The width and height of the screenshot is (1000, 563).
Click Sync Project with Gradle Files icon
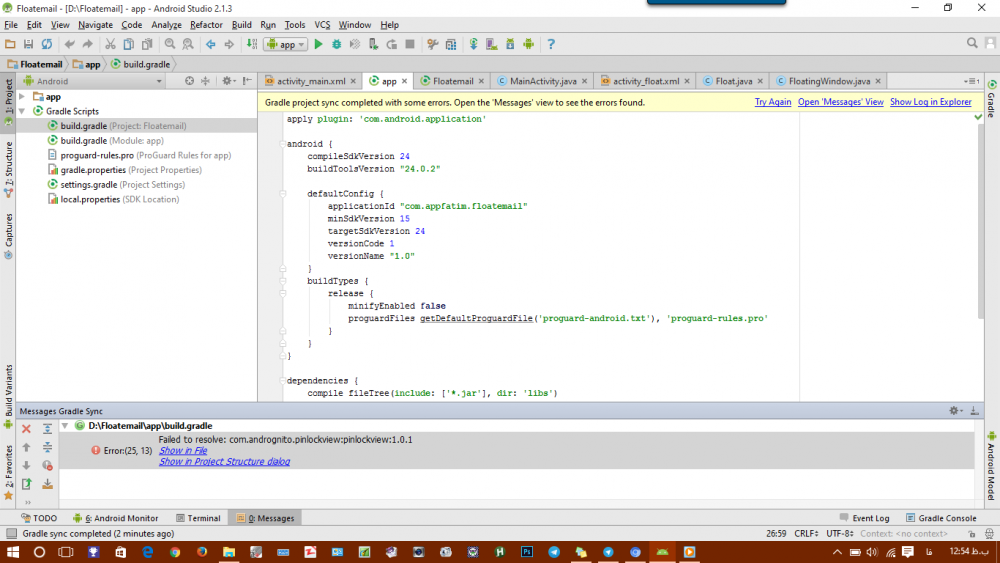[473, 44]
